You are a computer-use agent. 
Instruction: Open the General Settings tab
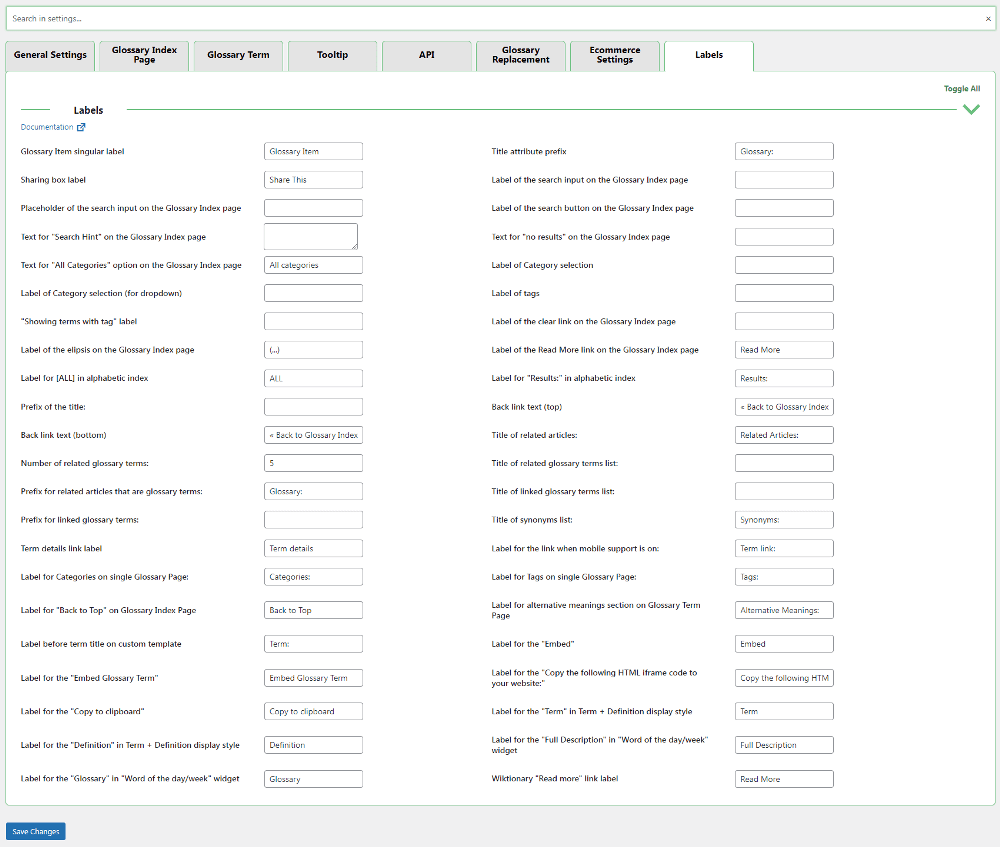point(50,56)
